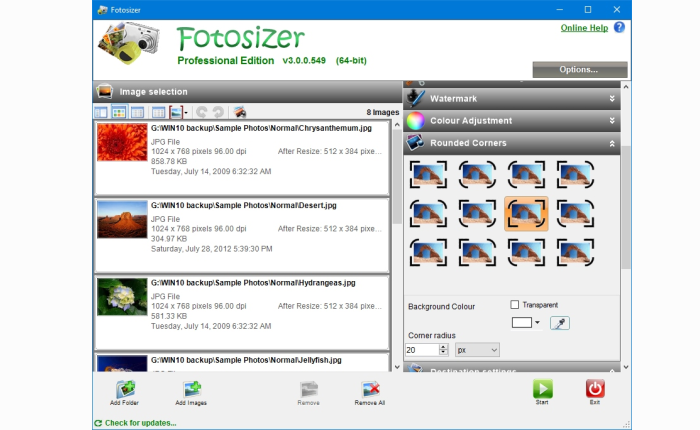Select the Desert.jpg thumbnail
This screenshot has height=430, width=700.
[122, 219]
